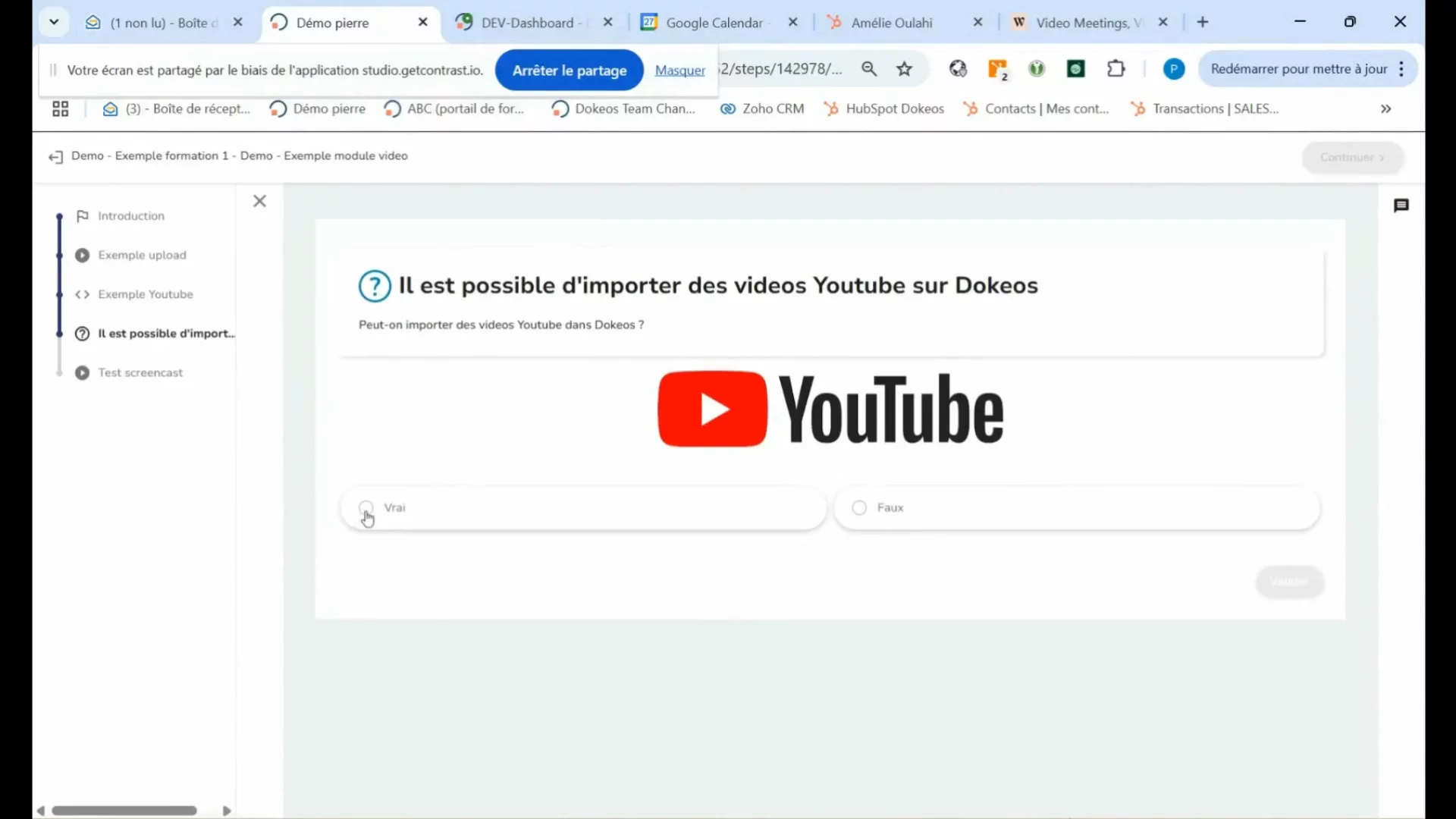Switch to the DEV-Dashboard tab

click(527, 23)
